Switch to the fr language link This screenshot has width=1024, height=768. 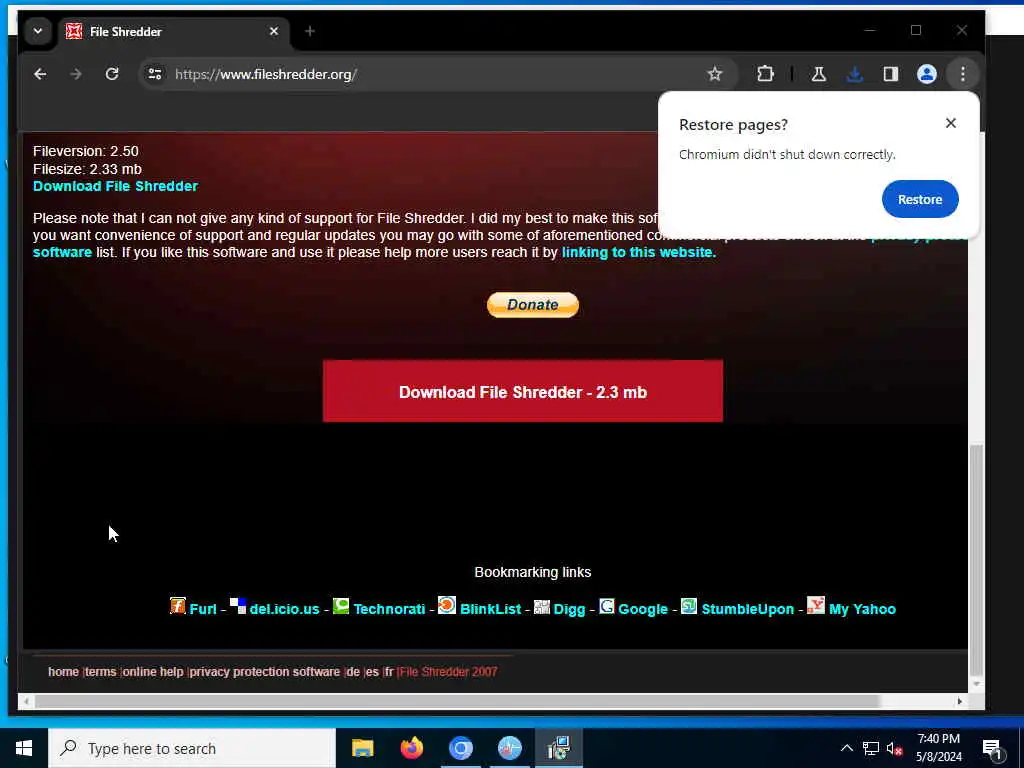point(389,671)
